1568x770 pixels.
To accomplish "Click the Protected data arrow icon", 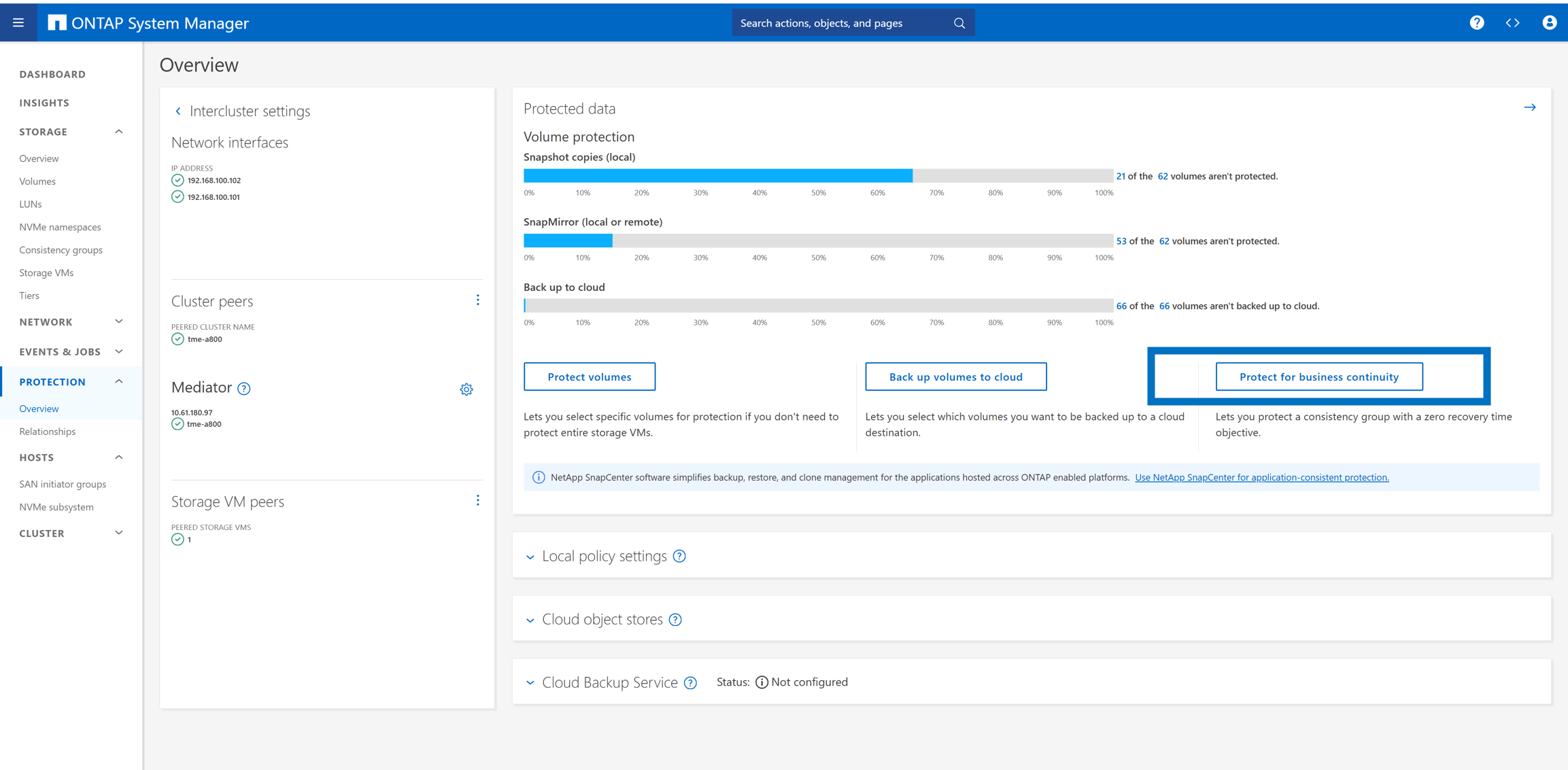I will click(x=1529, y=107).
